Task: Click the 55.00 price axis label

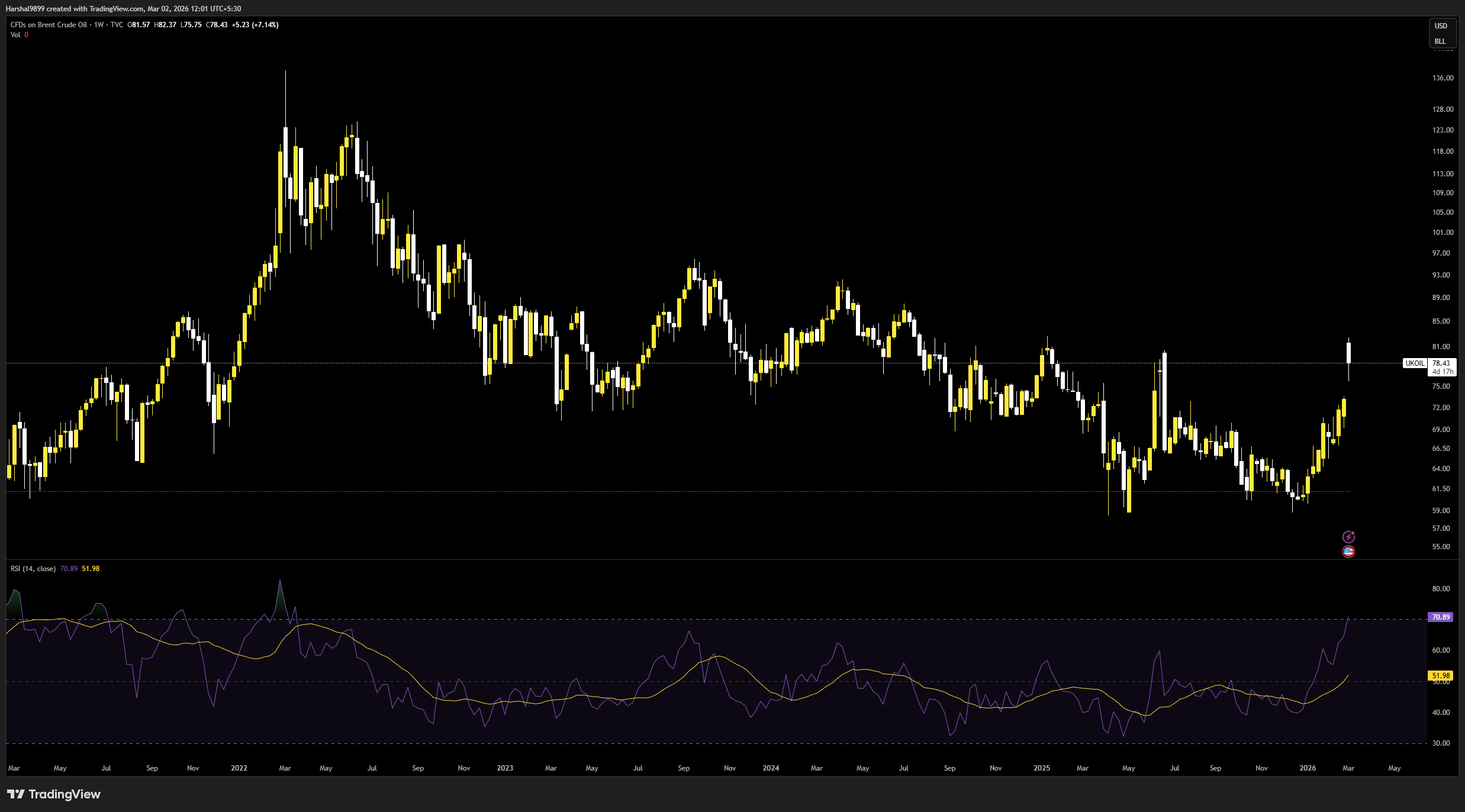Action: 1441,547
